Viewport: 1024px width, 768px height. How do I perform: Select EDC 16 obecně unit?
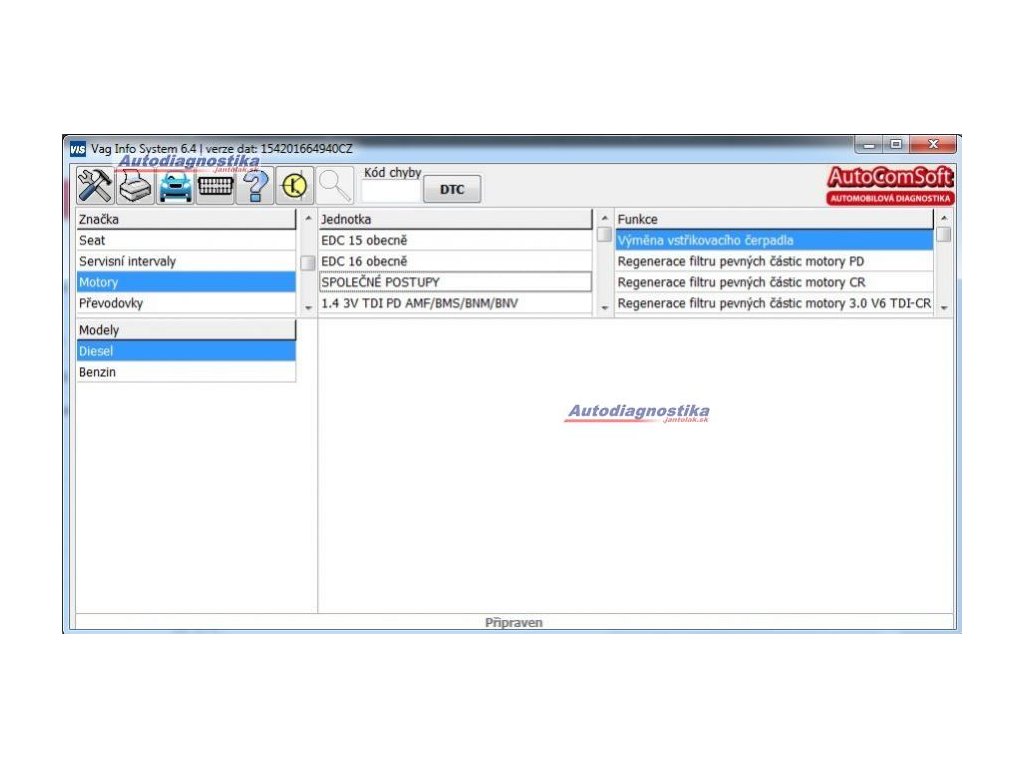click(455, 261)
